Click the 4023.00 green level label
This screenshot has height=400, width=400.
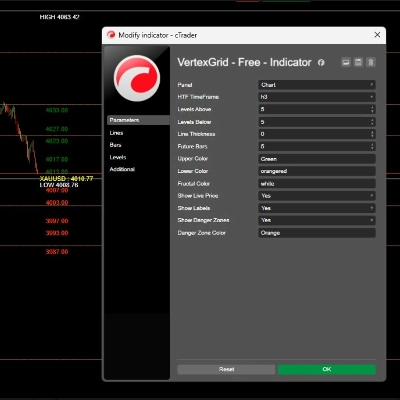(x=57, y=141)
